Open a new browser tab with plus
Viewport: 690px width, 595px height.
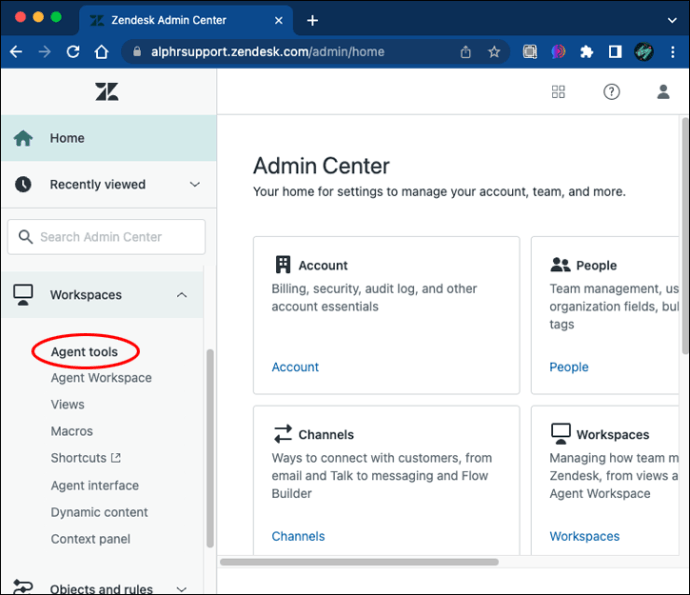(312, 20)
